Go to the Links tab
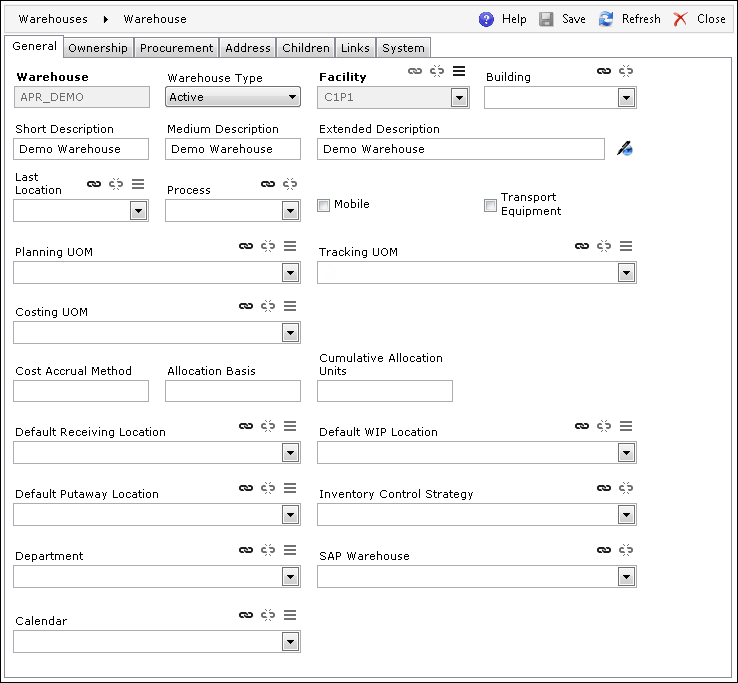 click(355, 48)
